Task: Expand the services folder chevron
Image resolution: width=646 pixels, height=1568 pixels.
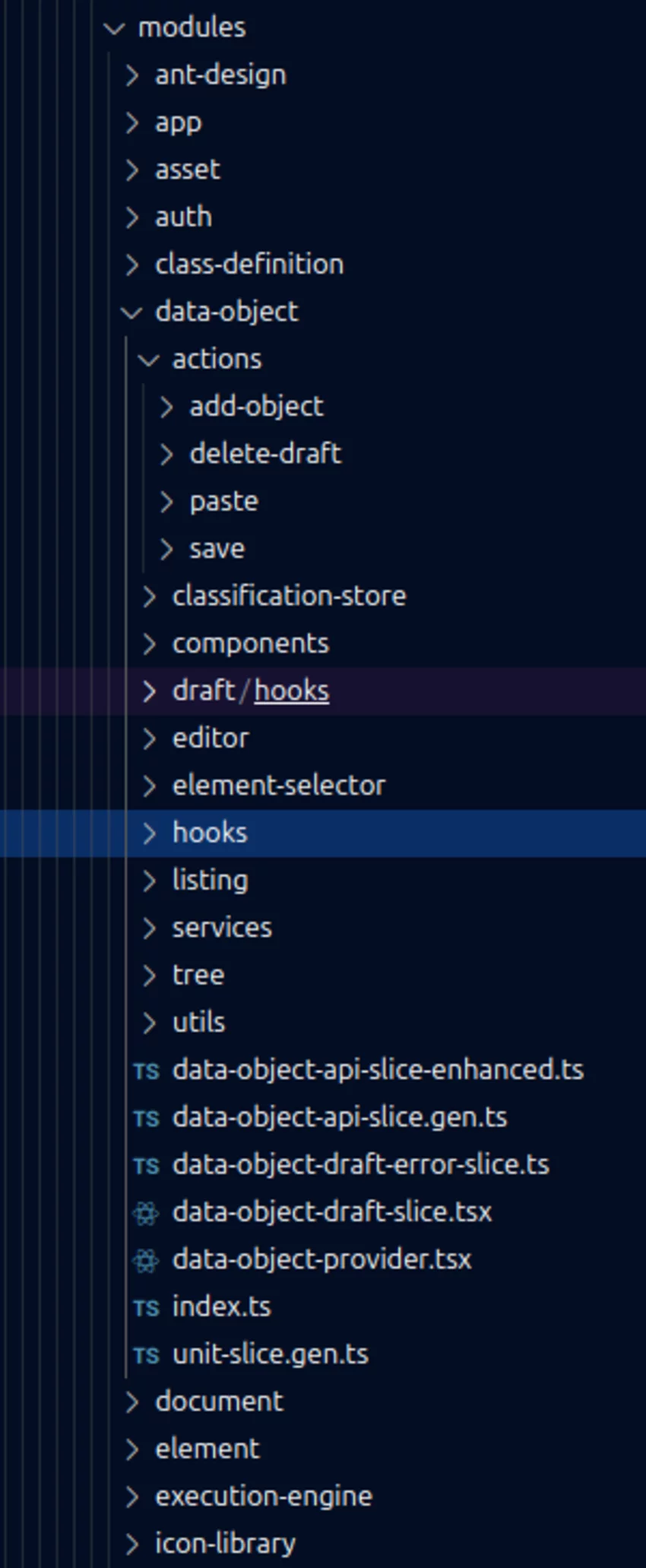Action: pyautogui.click(x=149, y=928)
